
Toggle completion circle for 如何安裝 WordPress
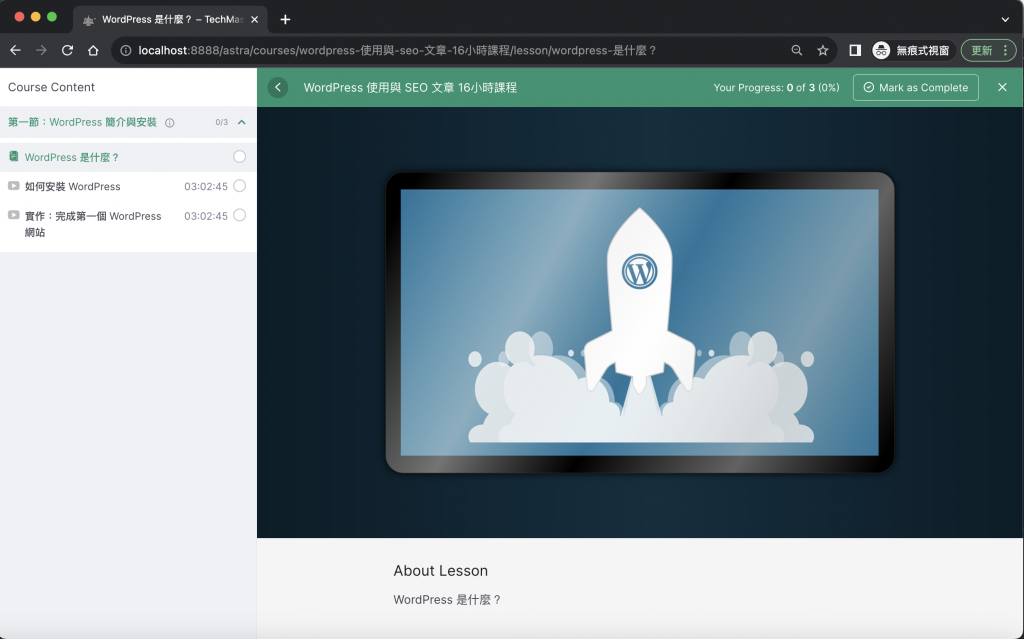click(240, 186)
